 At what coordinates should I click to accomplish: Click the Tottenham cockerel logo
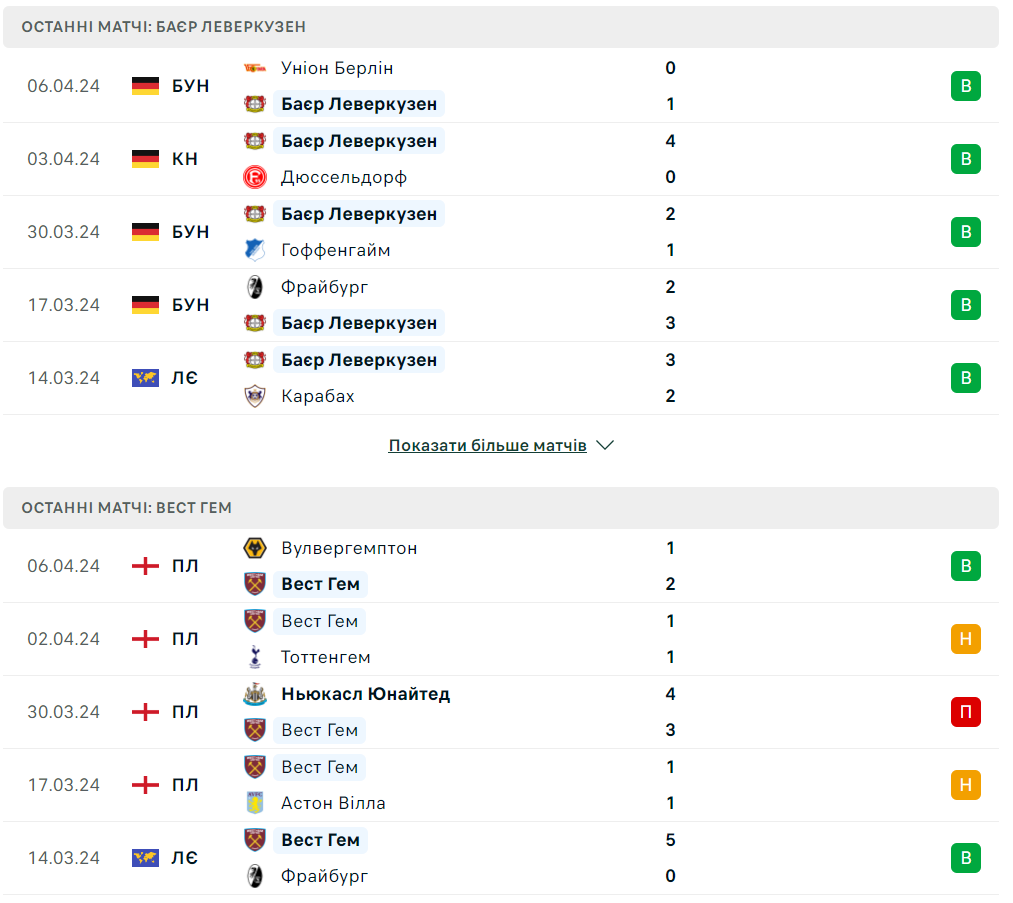(255, 657)
